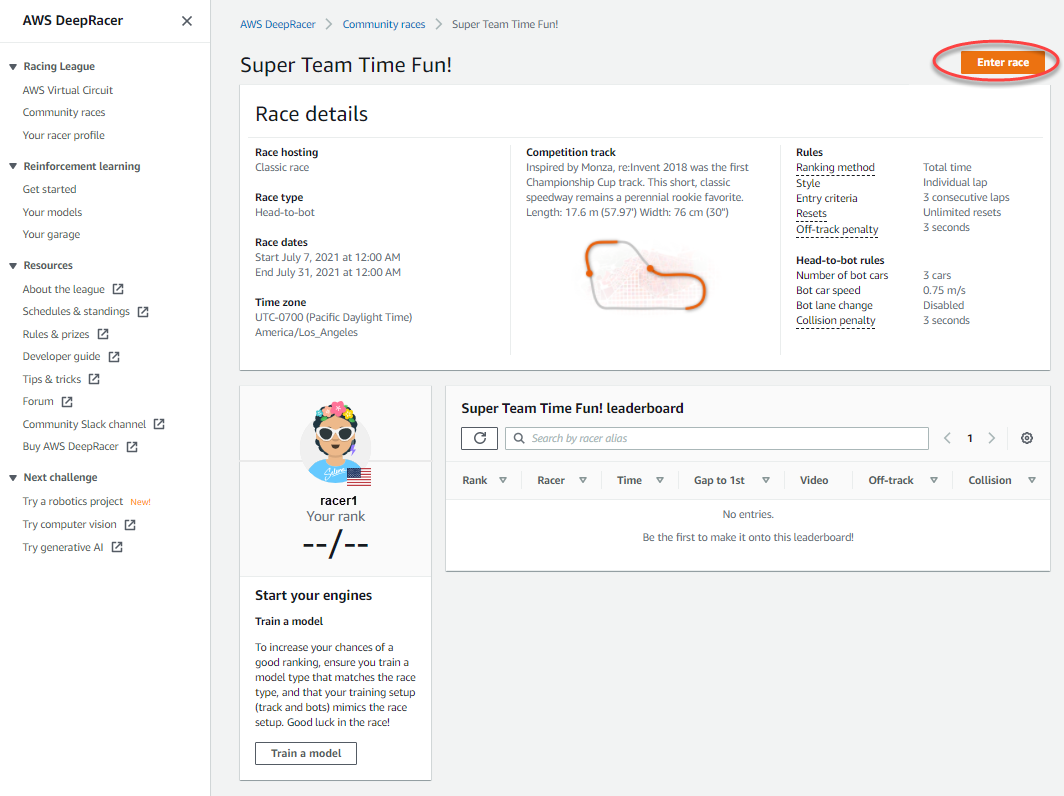The image size is (1064, 796).
Task: Click external link icon beside Buy AWS DeepRacer
Action: point(132,447)
